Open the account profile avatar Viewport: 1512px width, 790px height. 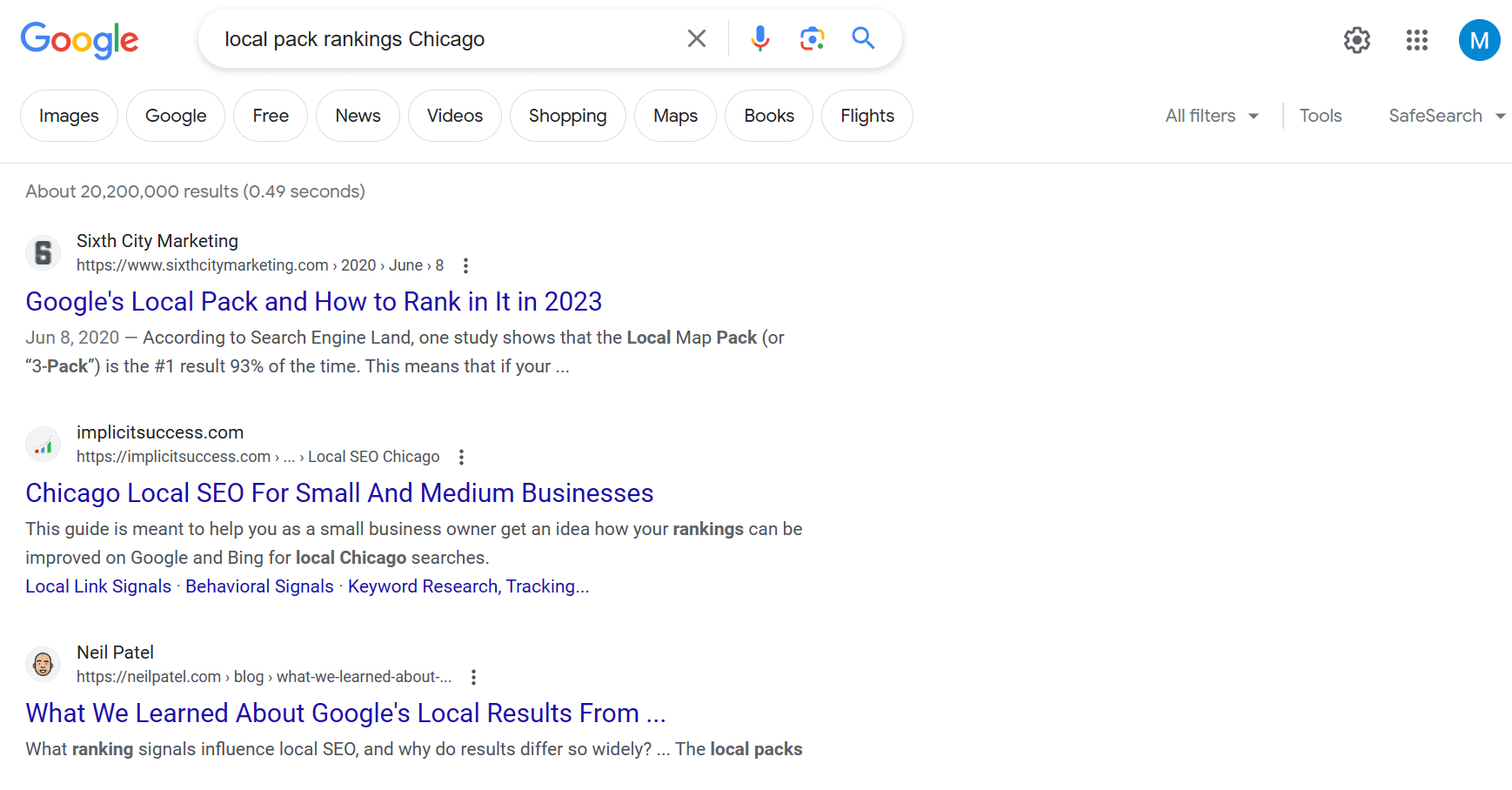tap(1478, 40)
